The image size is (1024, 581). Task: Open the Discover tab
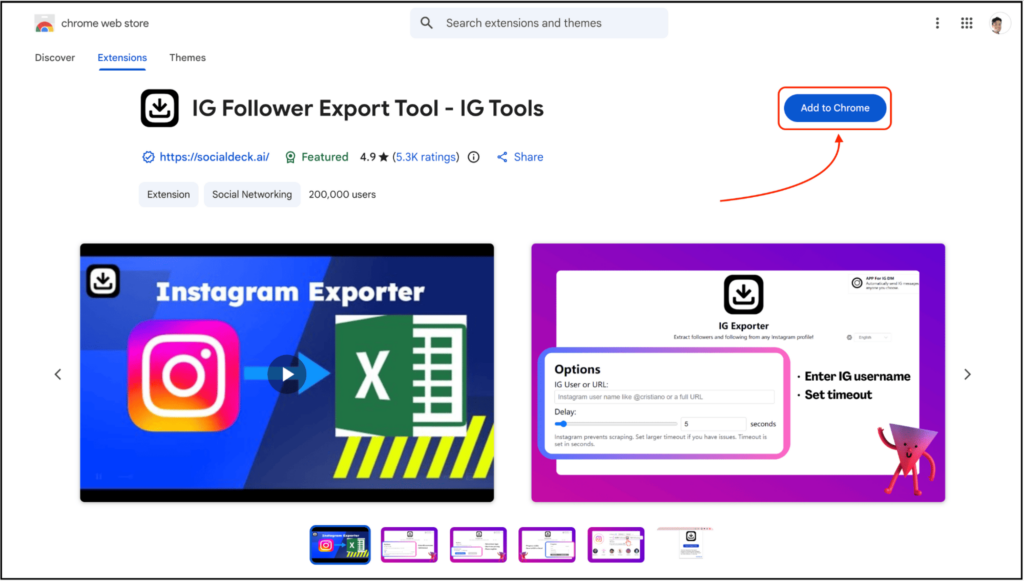point(55,58)
